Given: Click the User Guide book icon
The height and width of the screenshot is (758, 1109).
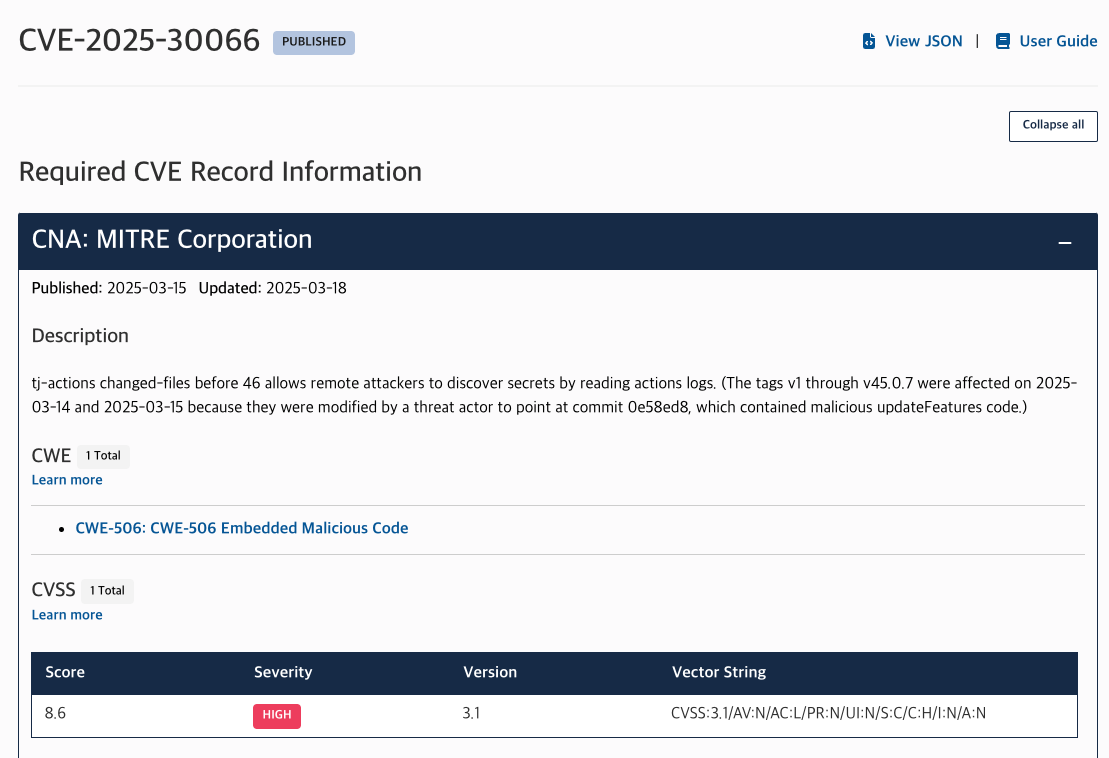Looking at the screenshot, I should (x=1002, y=41).
